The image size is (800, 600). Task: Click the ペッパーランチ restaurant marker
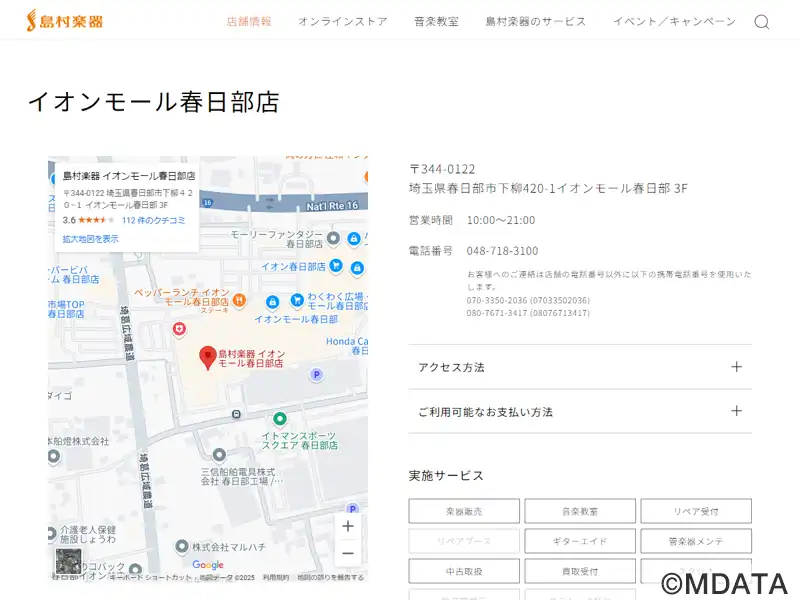[239, 301]
